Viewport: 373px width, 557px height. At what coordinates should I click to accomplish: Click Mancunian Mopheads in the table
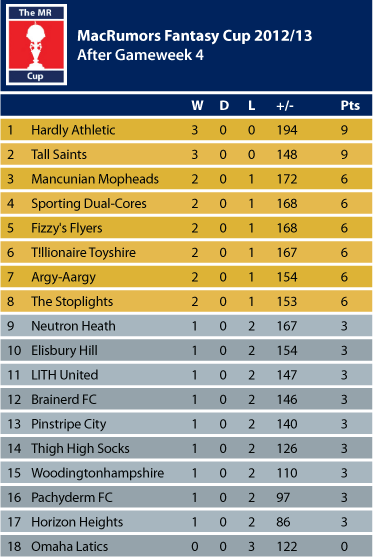click(95, 179)
